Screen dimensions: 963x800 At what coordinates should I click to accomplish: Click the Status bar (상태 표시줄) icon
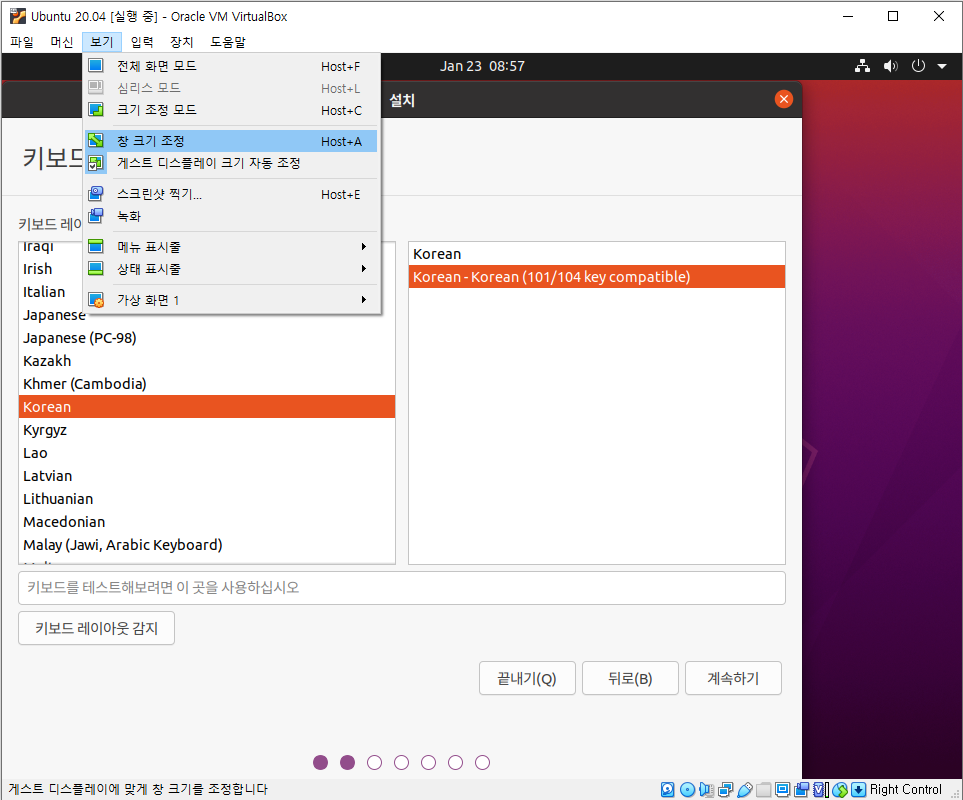click(x=96, y=269)
